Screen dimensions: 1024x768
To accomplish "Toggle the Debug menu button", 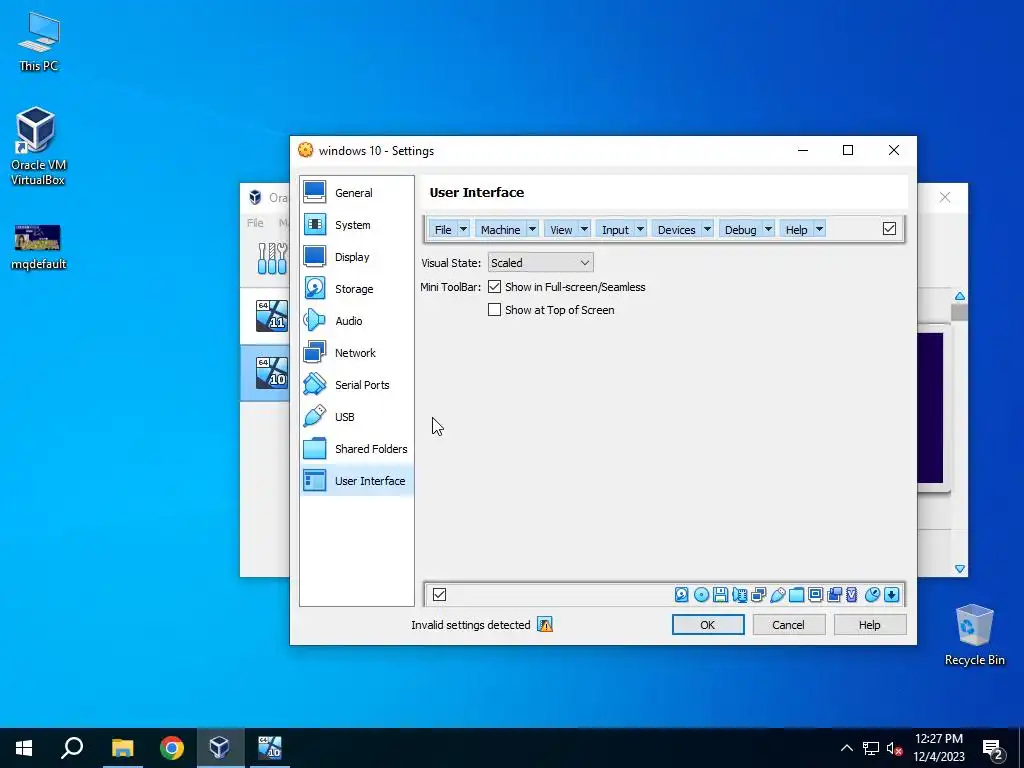I will tap(740, 229).
